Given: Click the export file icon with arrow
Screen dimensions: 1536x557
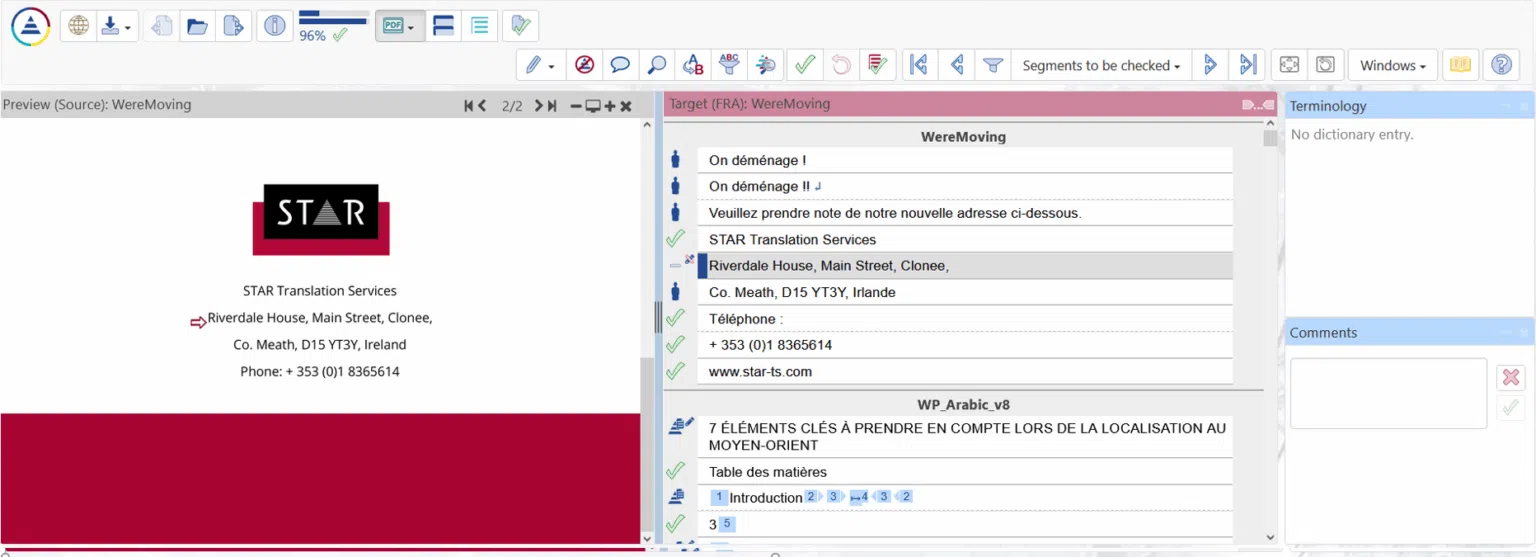Looking at the screenshot, I should tap(233, 26).
